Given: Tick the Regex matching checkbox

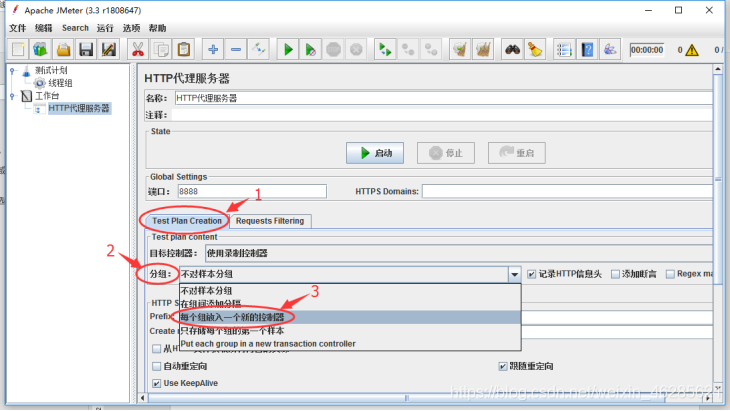Looking at the screenshot, I should [x=670, y=274].
